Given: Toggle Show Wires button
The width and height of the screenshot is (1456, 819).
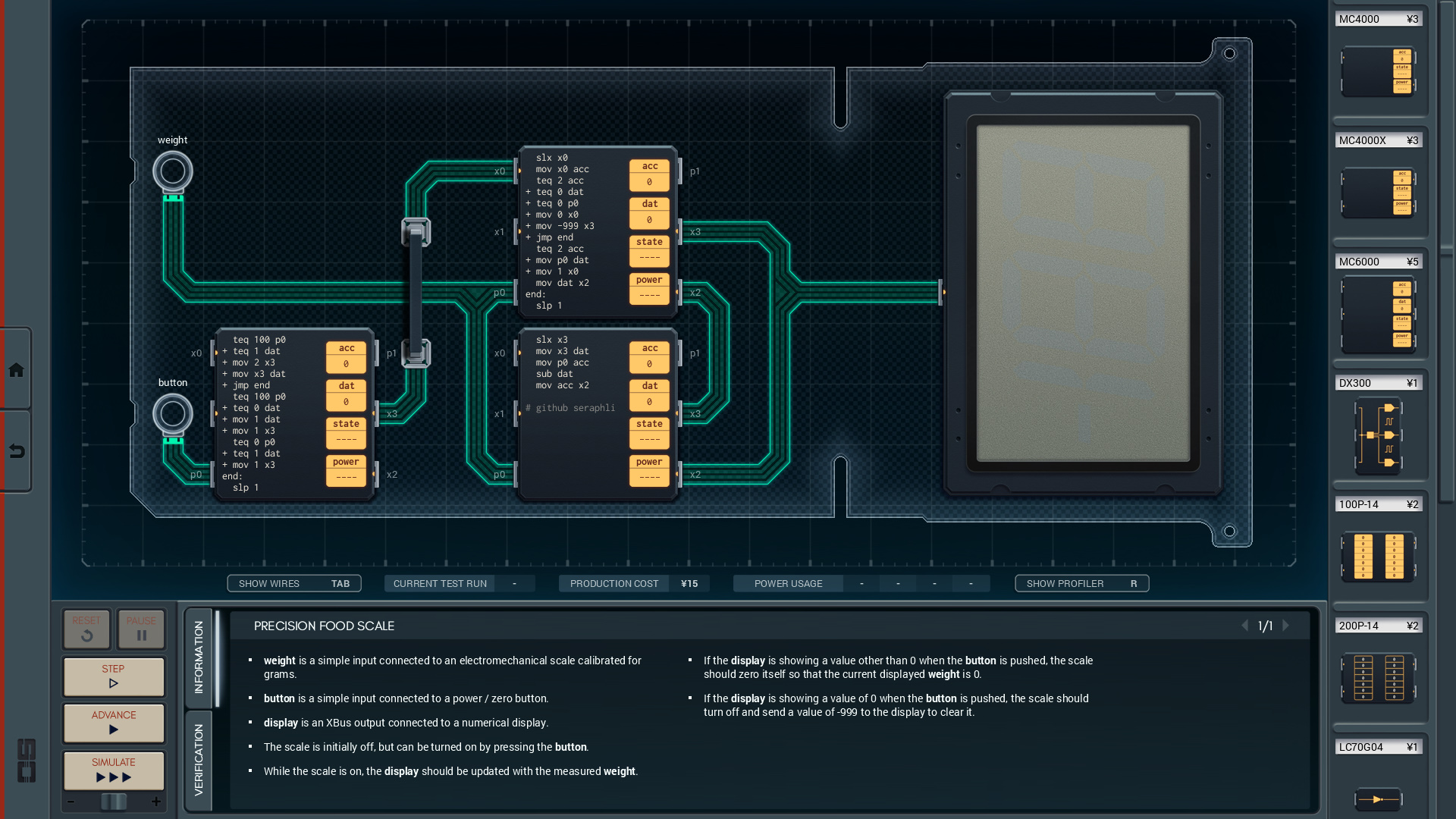Looking at the screenshot, I should (x=293, y=583).
